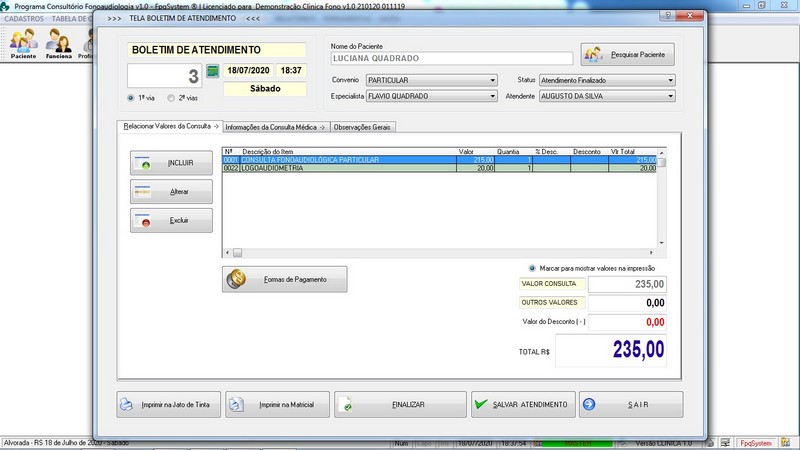Screen dimensions: 800x450
Task: Click the Excluir item button
Action: point(171,220)
